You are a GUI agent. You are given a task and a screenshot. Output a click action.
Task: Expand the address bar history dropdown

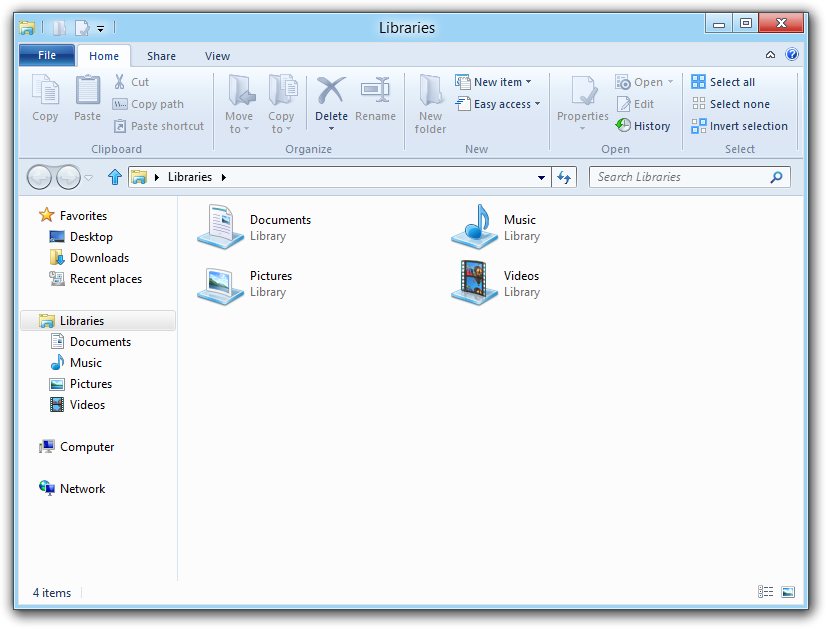click(542, 177)
